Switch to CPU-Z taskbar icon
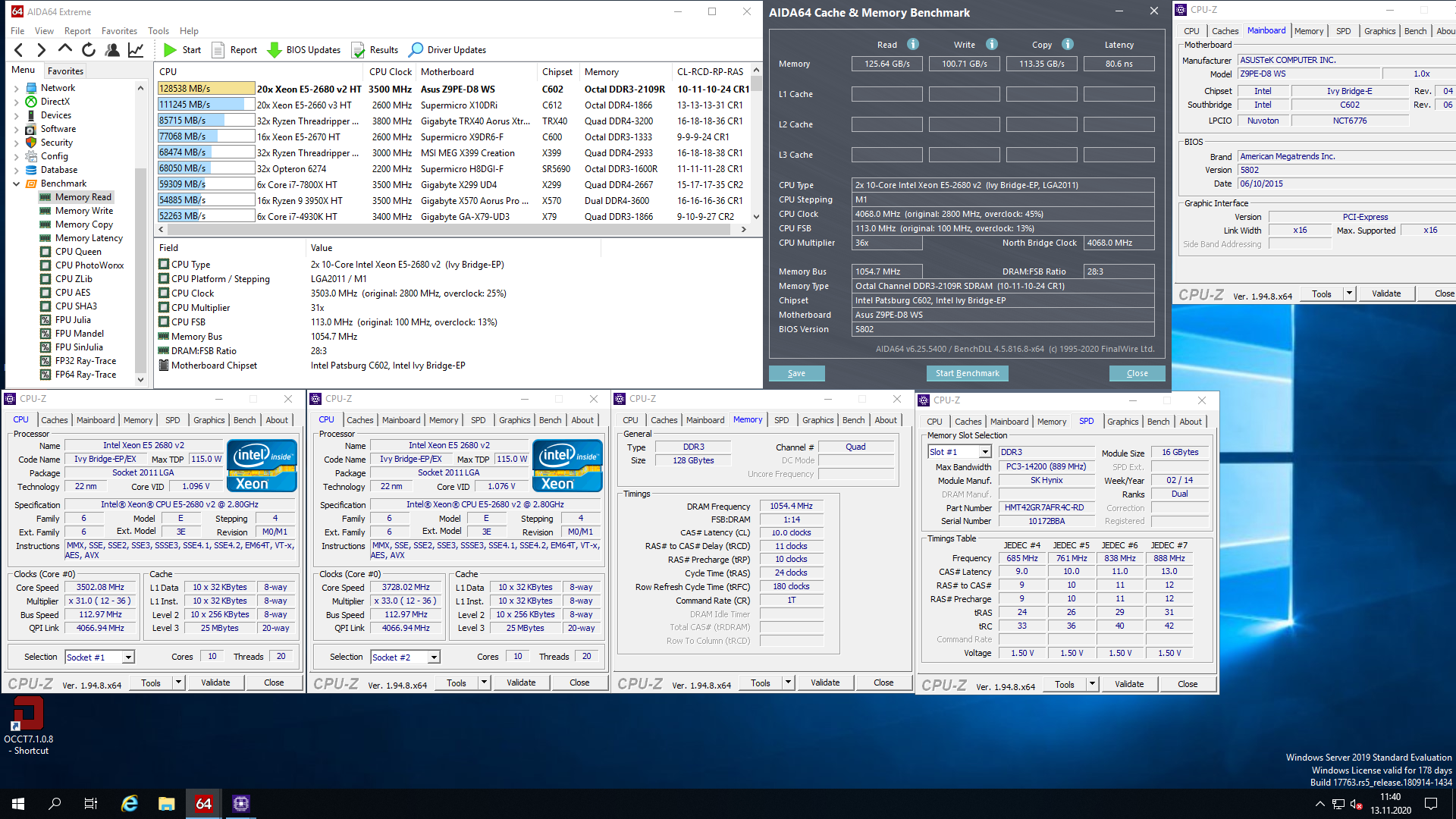The height and width of the screenshot is (819, 1456). (x=240, y=804)
